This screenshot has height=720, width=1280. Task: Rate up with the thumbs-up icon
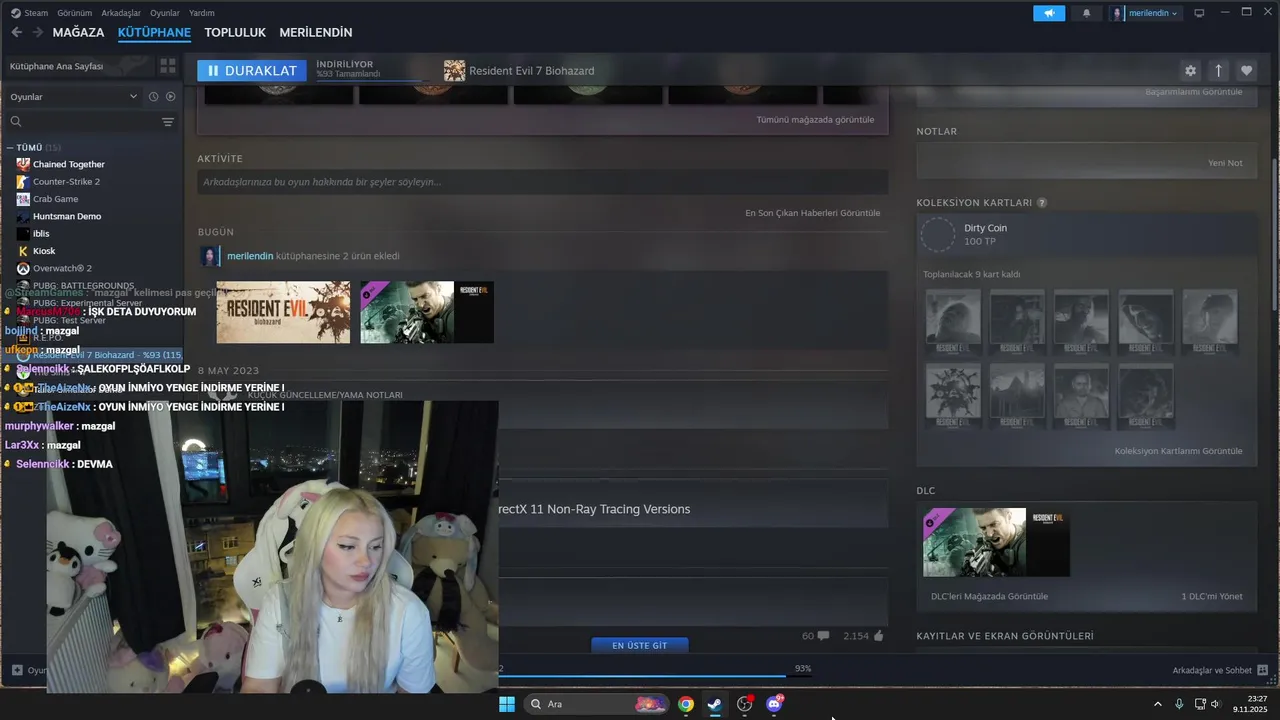879,636
